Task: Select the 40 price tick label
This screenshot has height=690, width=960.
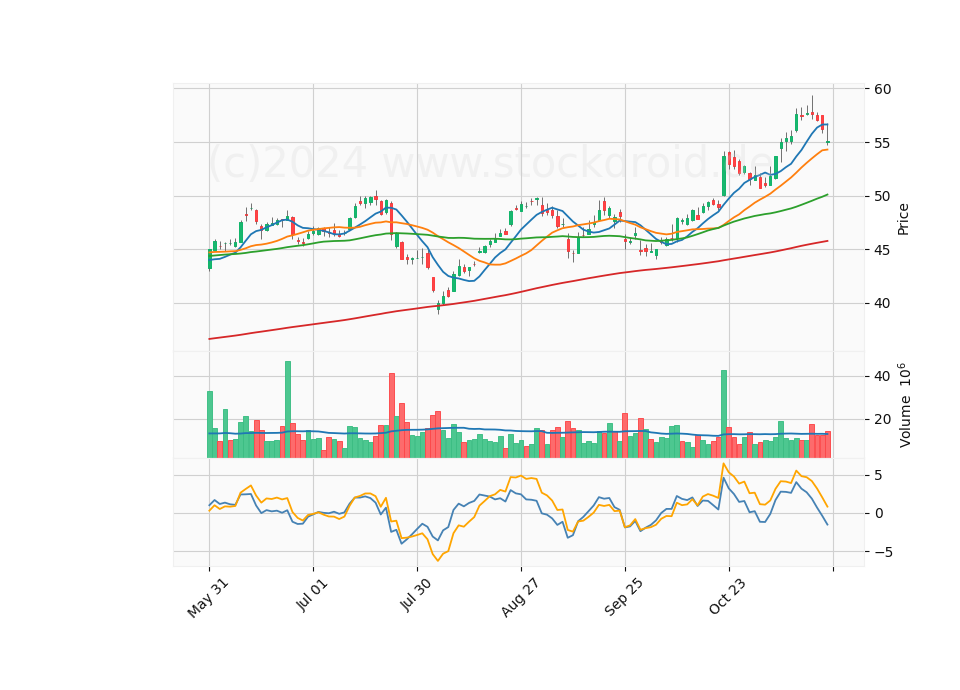Action: [882, 304]
